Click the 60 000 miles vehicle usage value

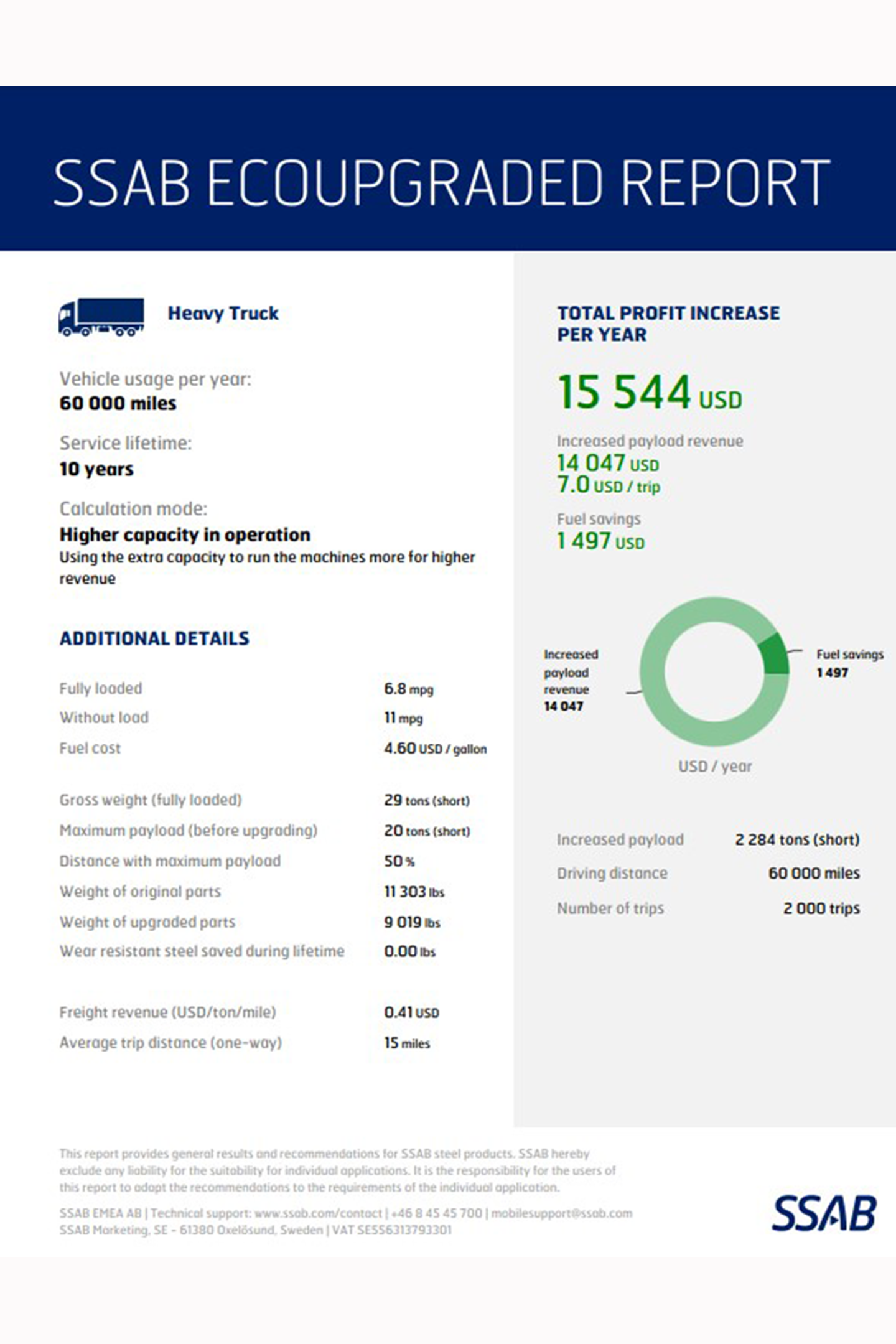[118, 403]
